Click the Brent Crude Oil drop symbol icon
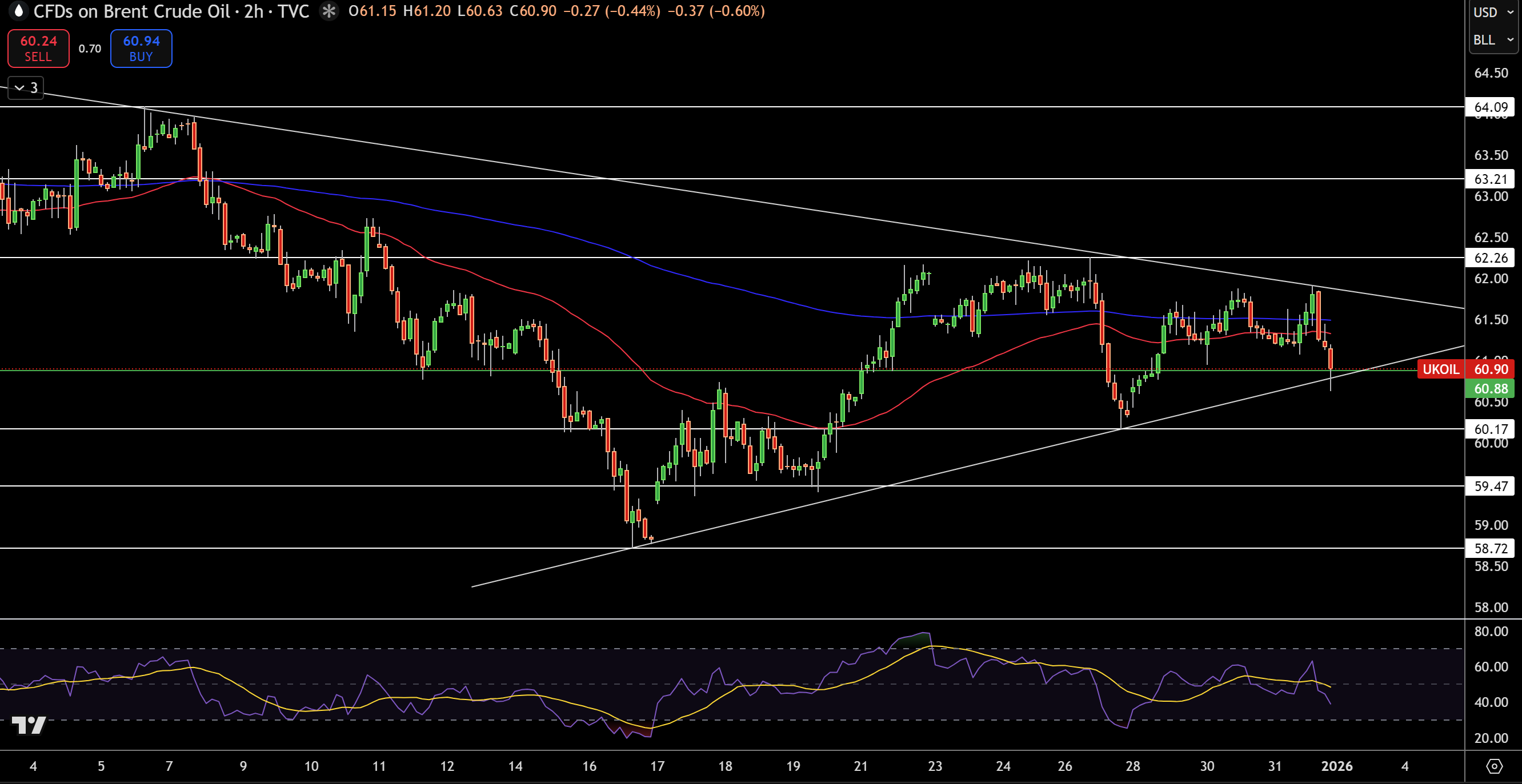 coord(19,11)
